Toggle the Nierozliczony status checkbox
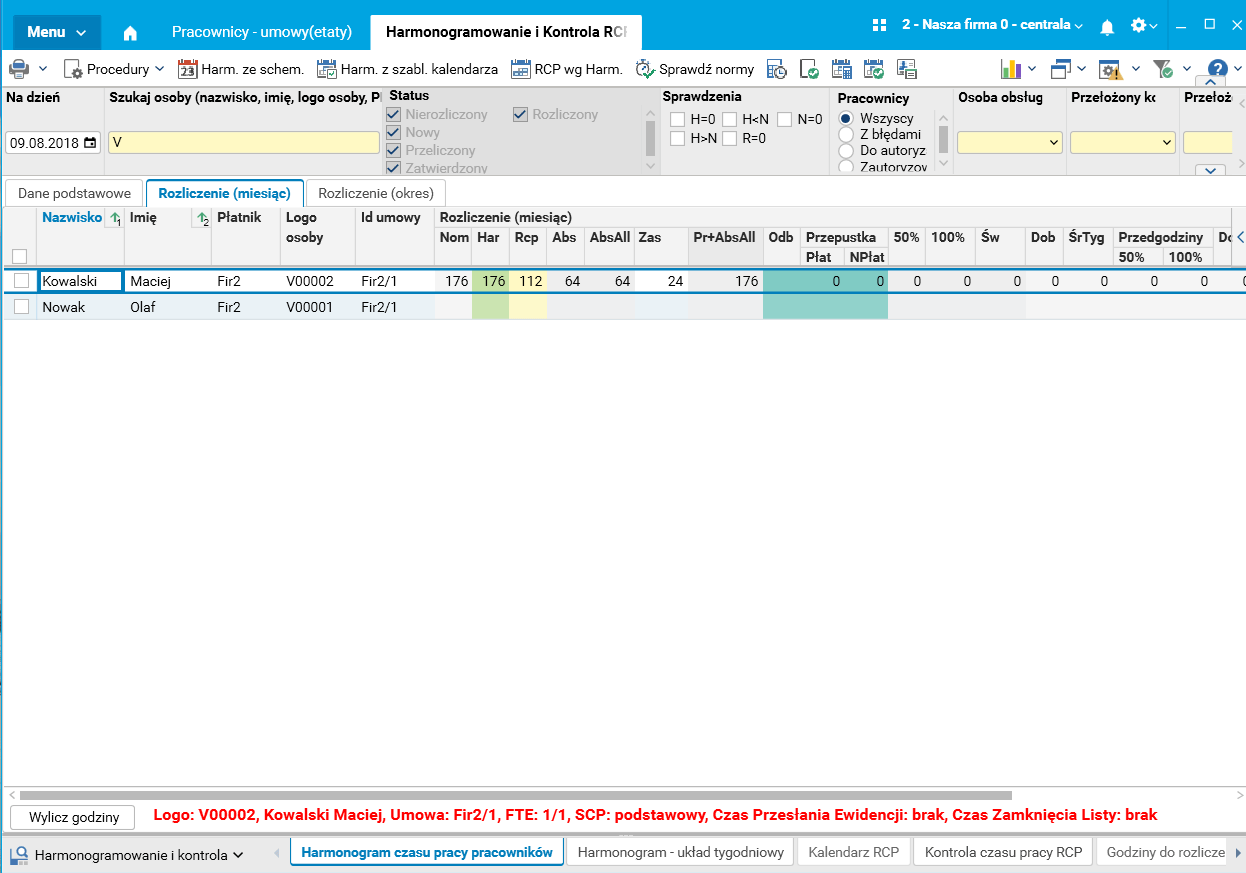 coord(394,115)
